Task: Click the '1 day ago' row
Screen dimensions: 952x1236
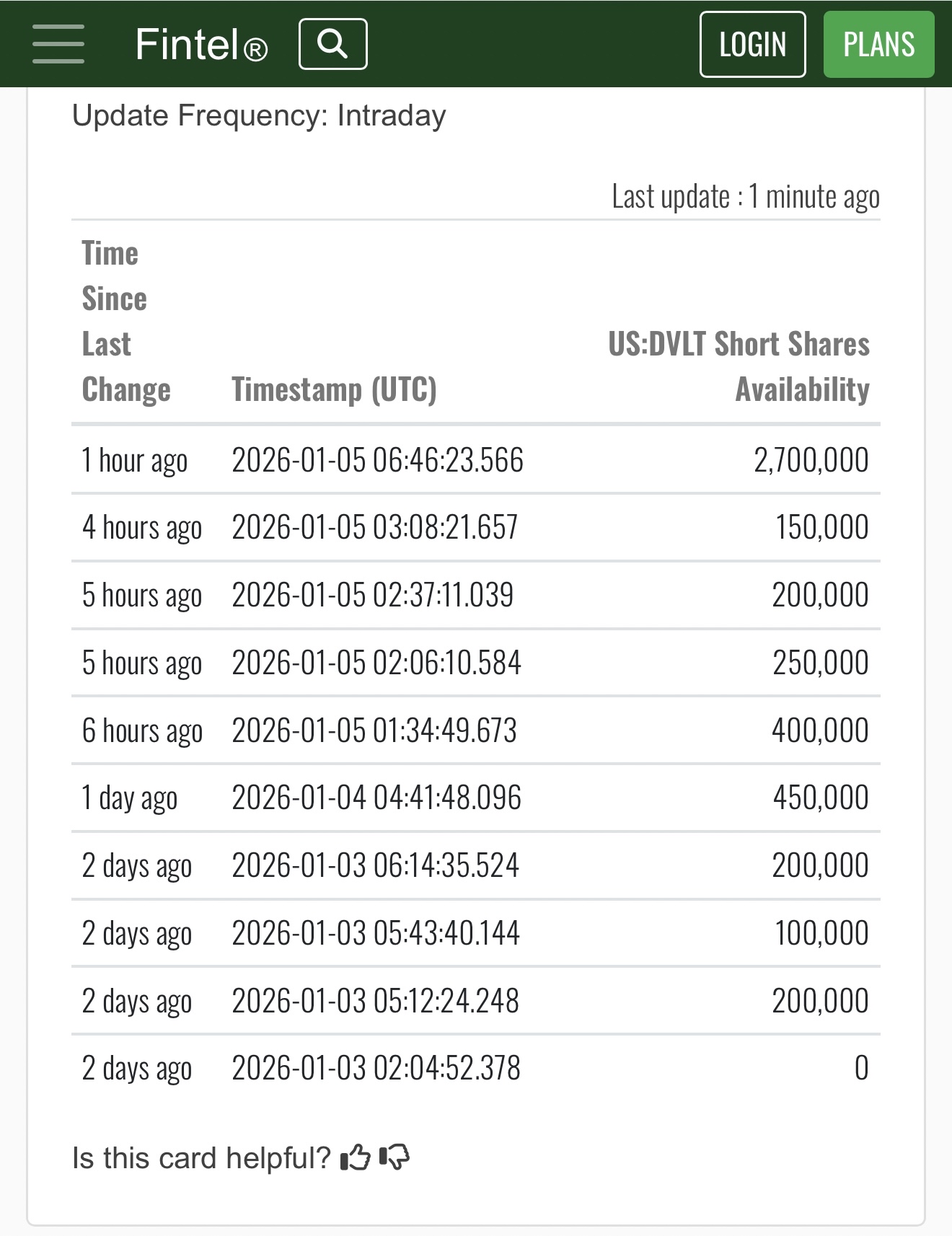Action: [x=476, y=798]
